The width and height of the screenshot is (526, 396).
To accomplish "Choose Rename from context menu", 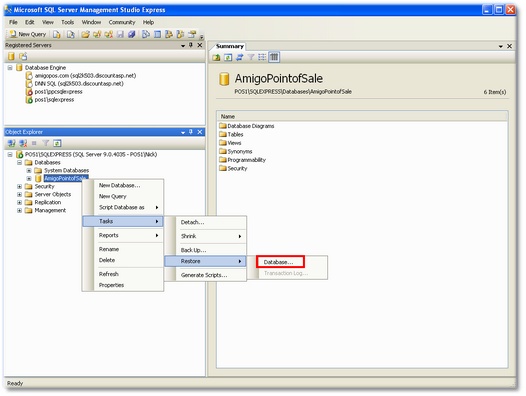I will tap(123, 249).
